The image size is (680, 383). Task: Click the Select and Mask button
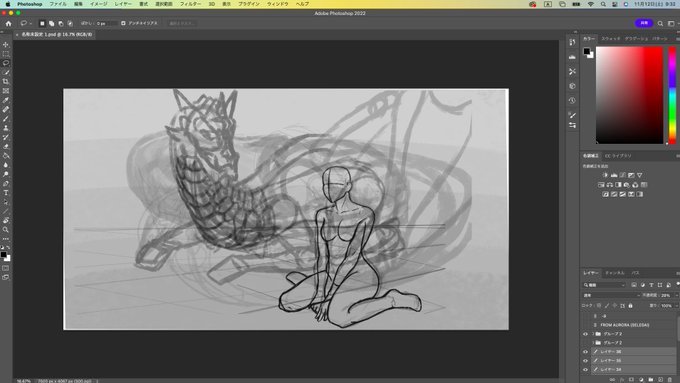(x=182, y=23)
